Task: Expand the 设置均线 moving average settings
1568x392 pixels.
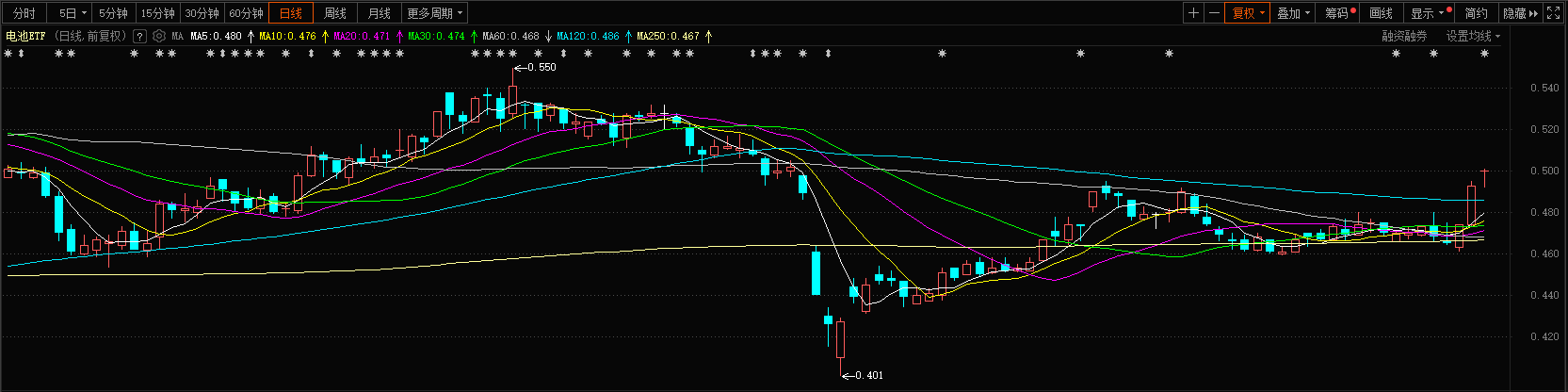Action: tap(1473, 36)
